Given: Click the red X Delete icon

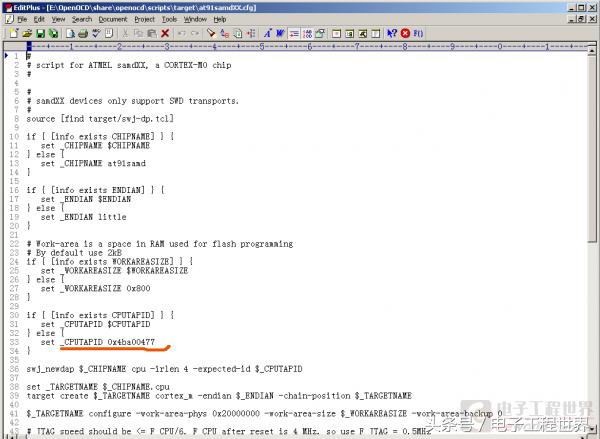Looking at the screenshot, I should (165, 33).
